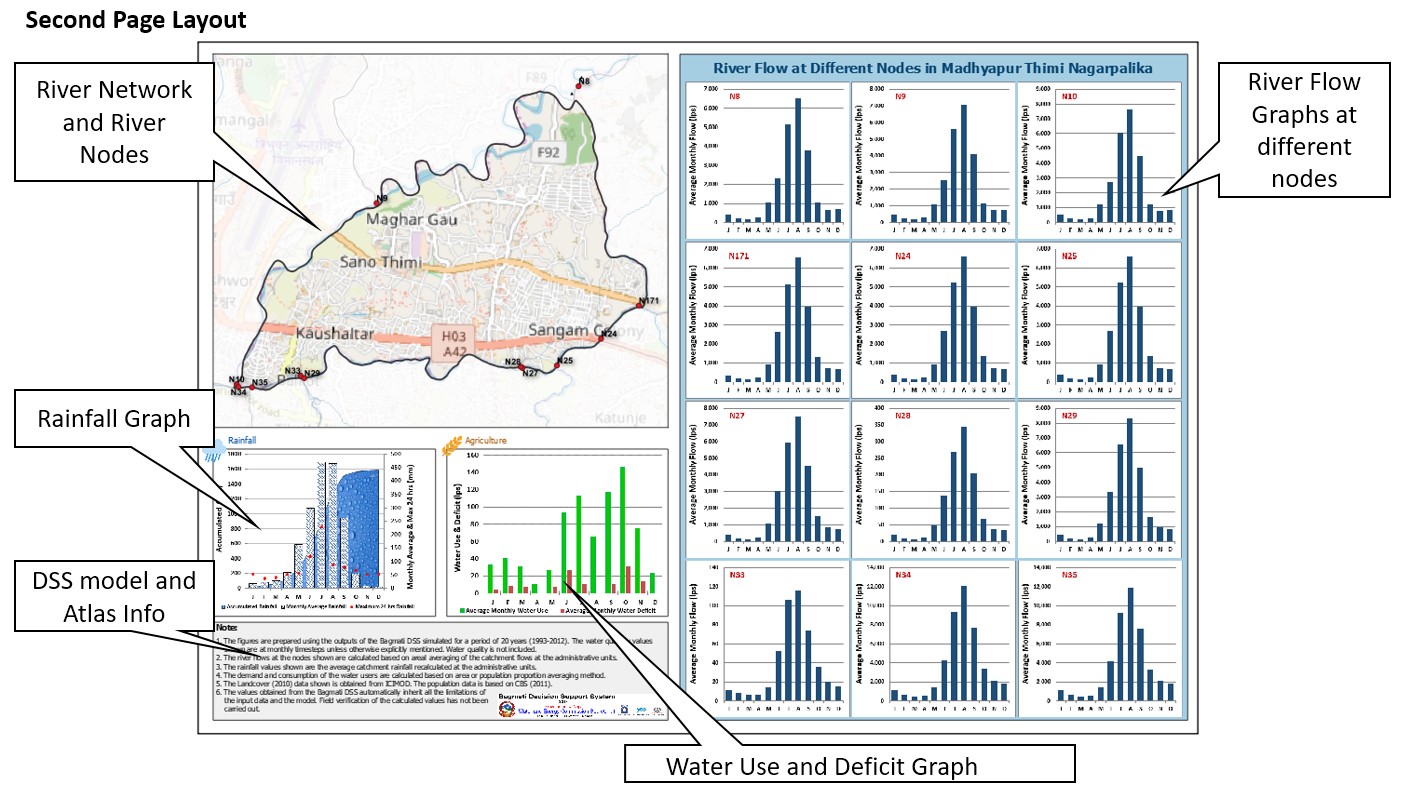The height and width of the screenshot is (799, 1402).
Task: Click the 'Second Page Layout' heading
Action: coord(136,20)
